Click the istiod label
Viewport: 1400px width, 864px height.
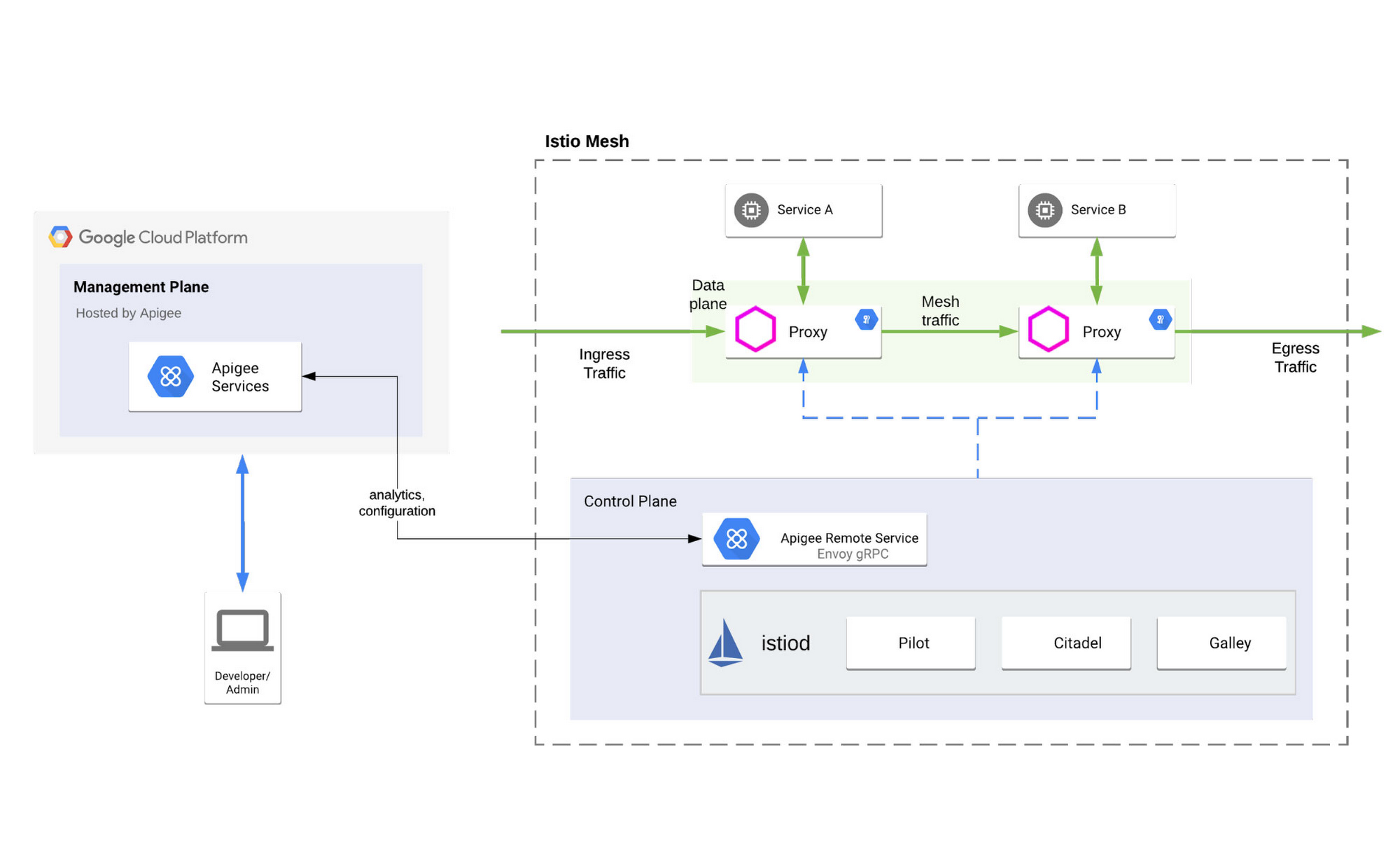[785, 643]
